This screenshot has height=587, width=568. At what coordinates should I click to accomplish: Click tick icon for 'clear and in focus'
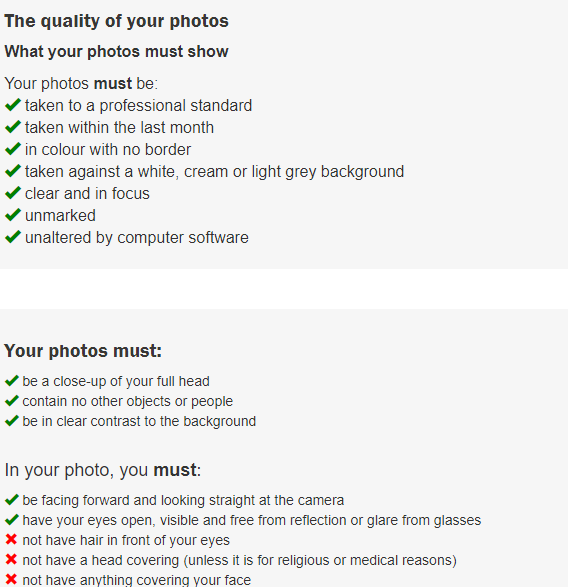click(13, 193)
